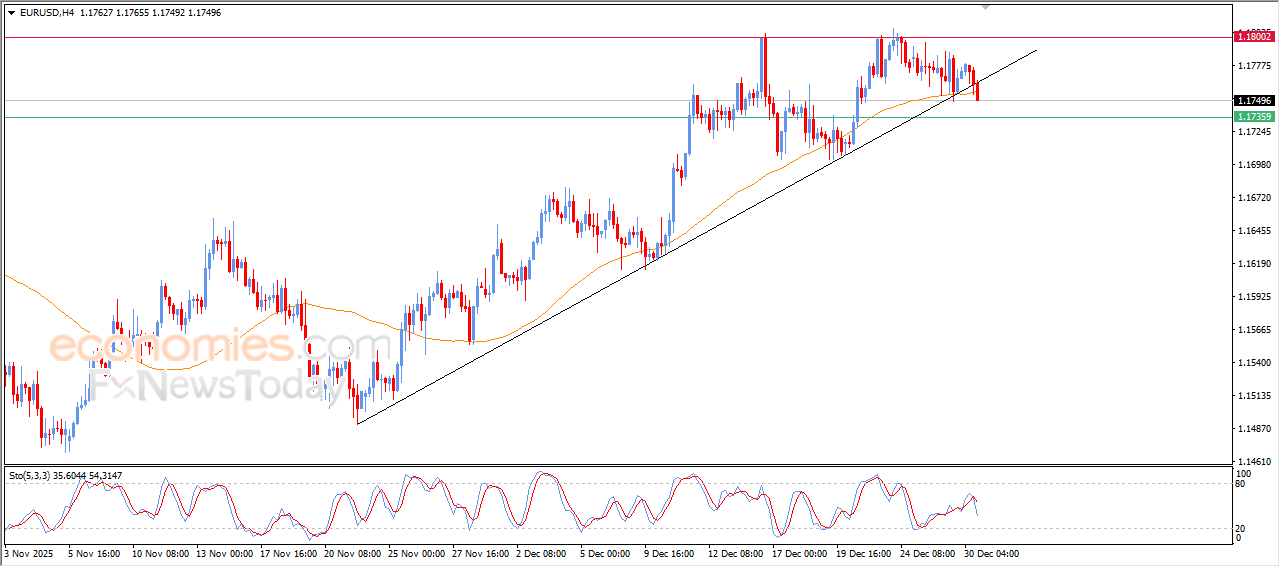Click the 1.15135 price axis label
This screenshot has width=1280, height=567.
tap(1254, 396)
